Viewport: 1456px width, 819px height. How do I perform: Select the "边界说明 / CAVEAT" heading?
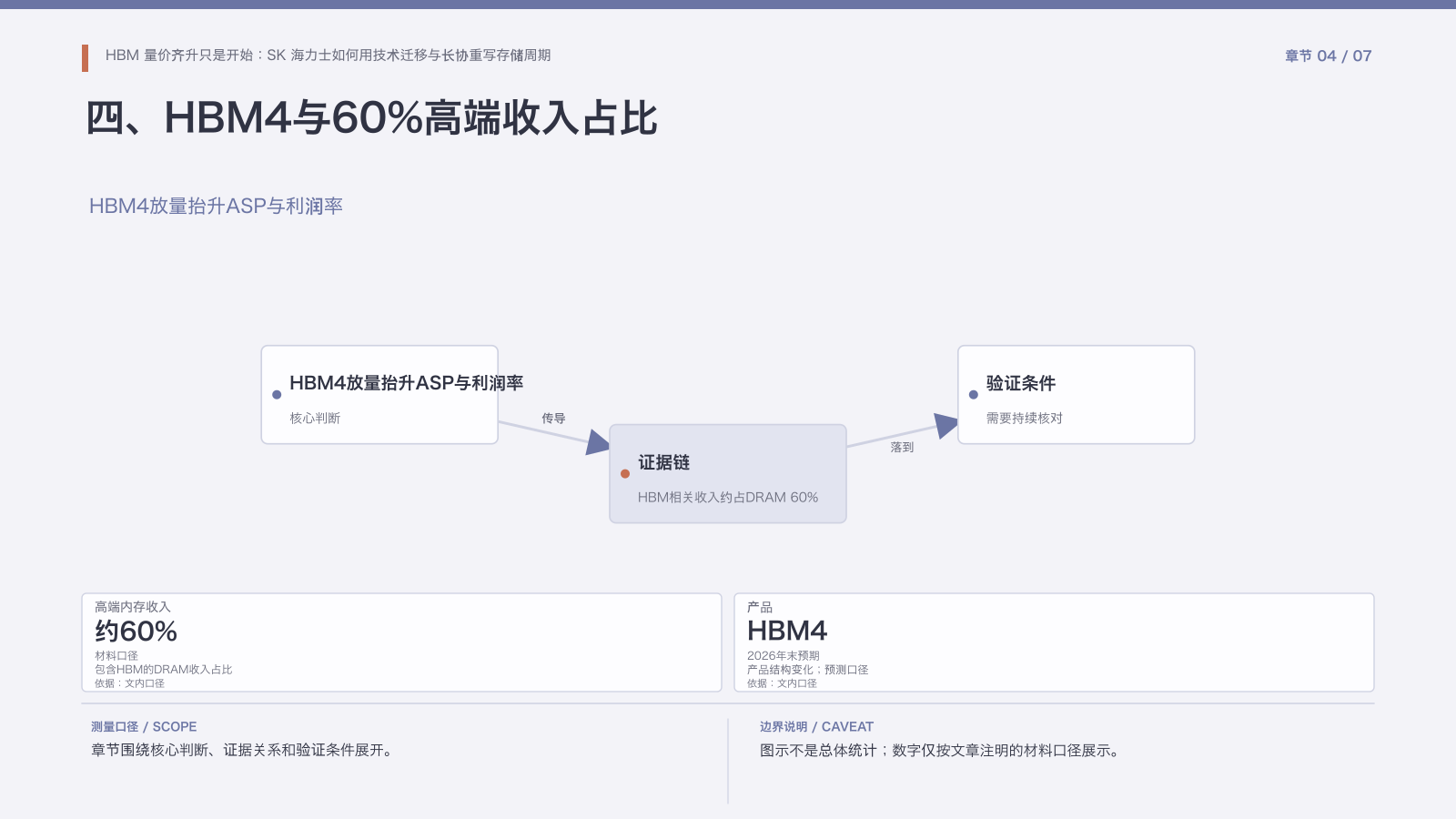click(x=816, y=727)
